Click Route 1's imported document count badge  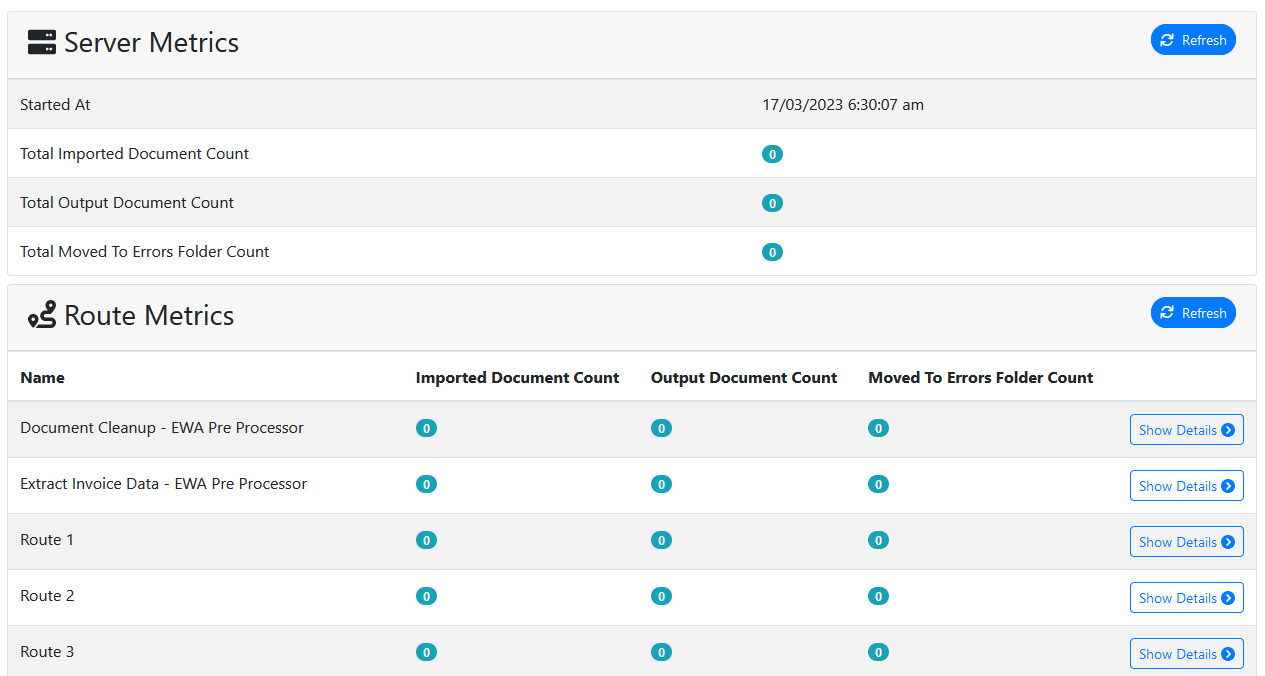click(426, 540)
